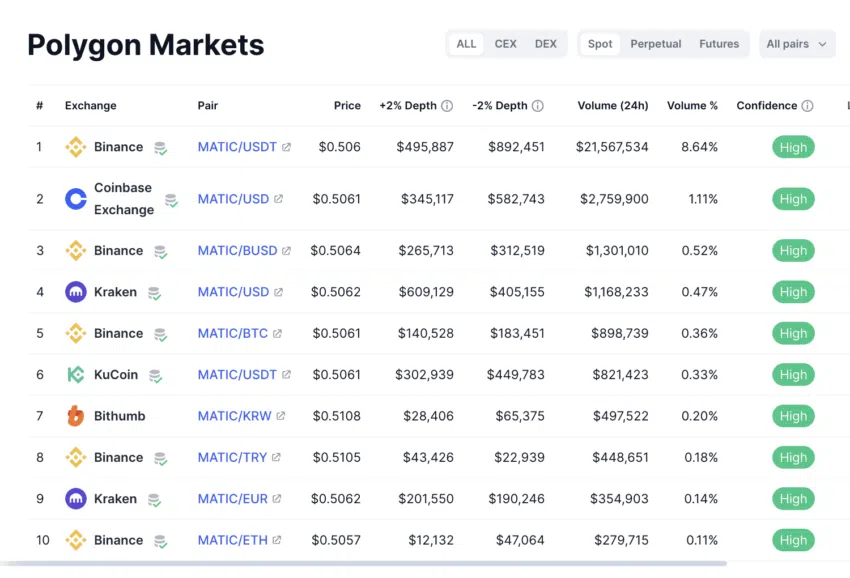Select the ALL exchange filter

[466, 44]
